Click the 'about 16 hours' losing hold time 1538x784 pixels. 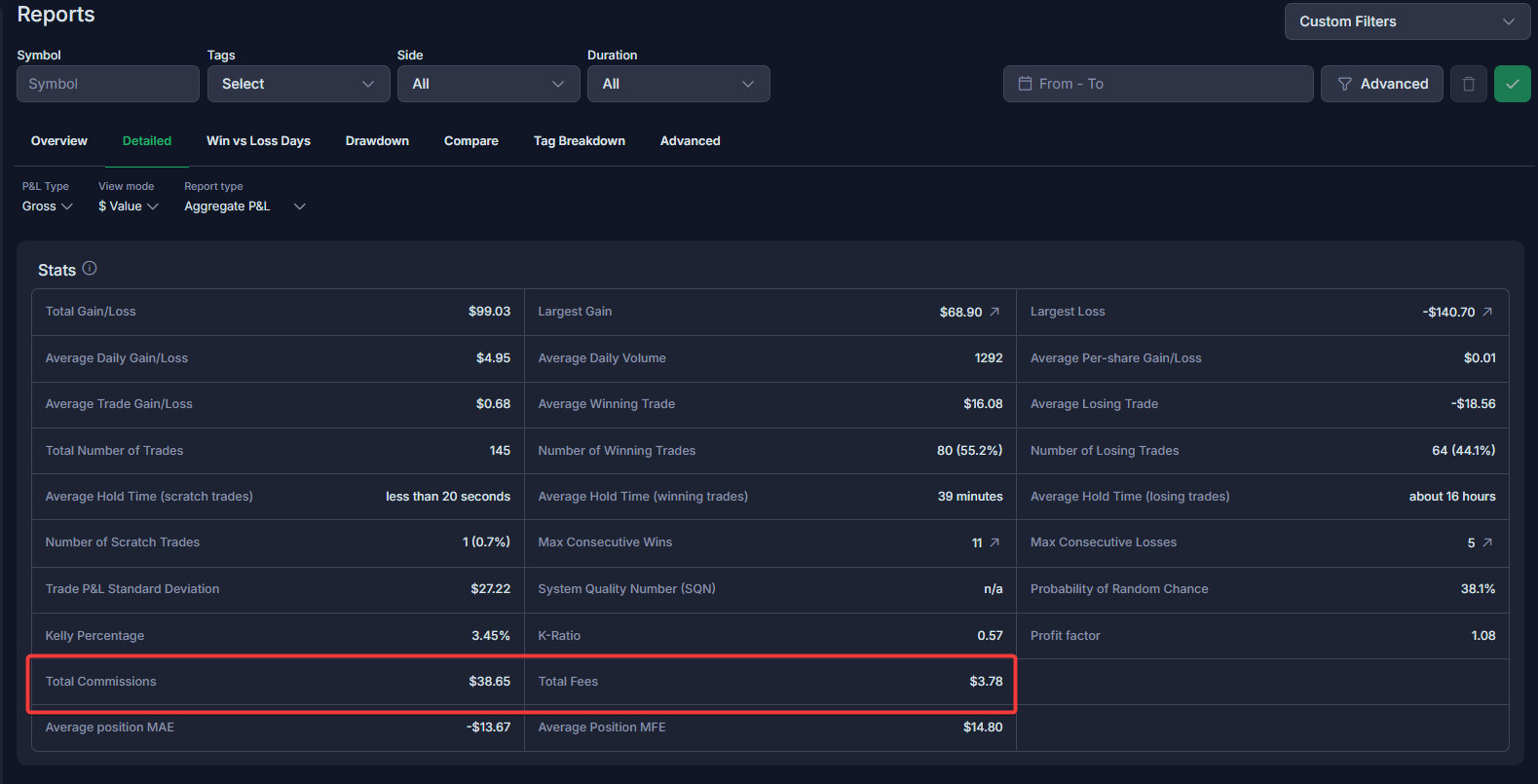coord(1452,497)
